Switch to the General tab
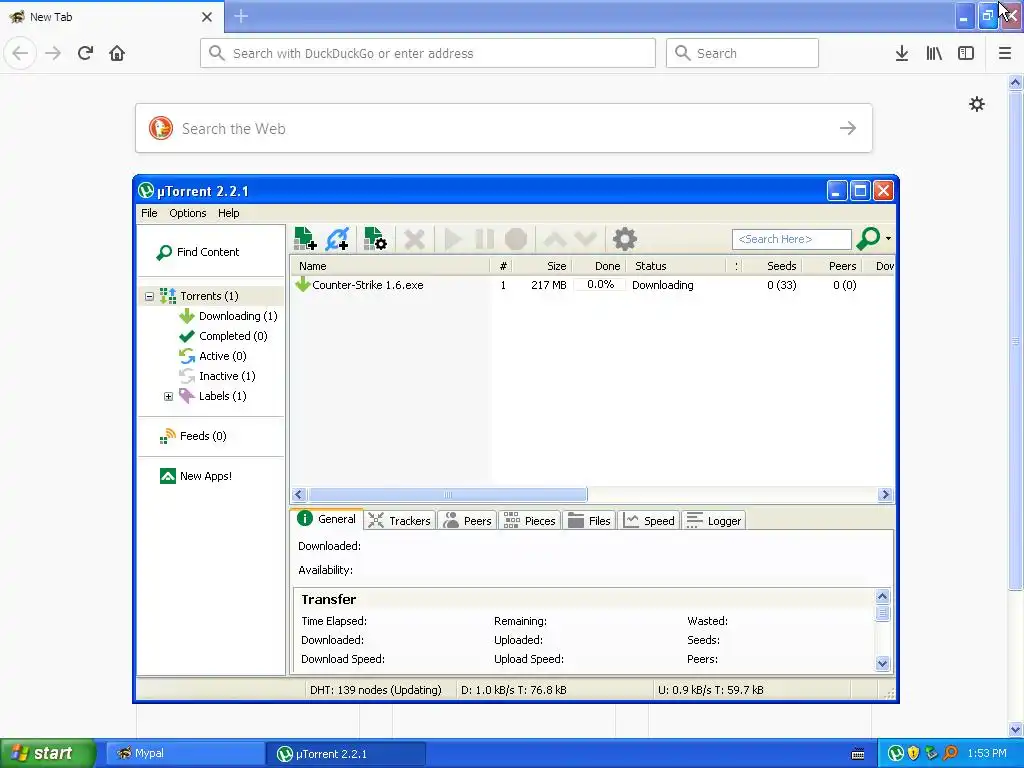The width and height of the screenshot is (1024, 768). click(327, 519)
